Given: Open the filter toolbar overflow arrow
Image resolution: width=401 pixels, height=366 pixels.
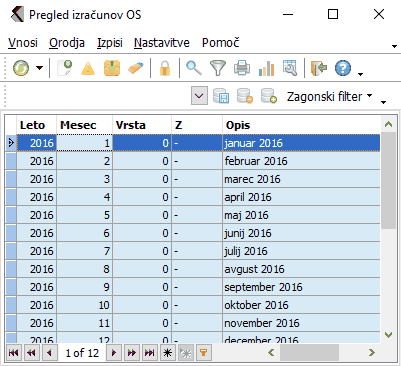Looking at the screenshot, I should (x=384, y=102).
